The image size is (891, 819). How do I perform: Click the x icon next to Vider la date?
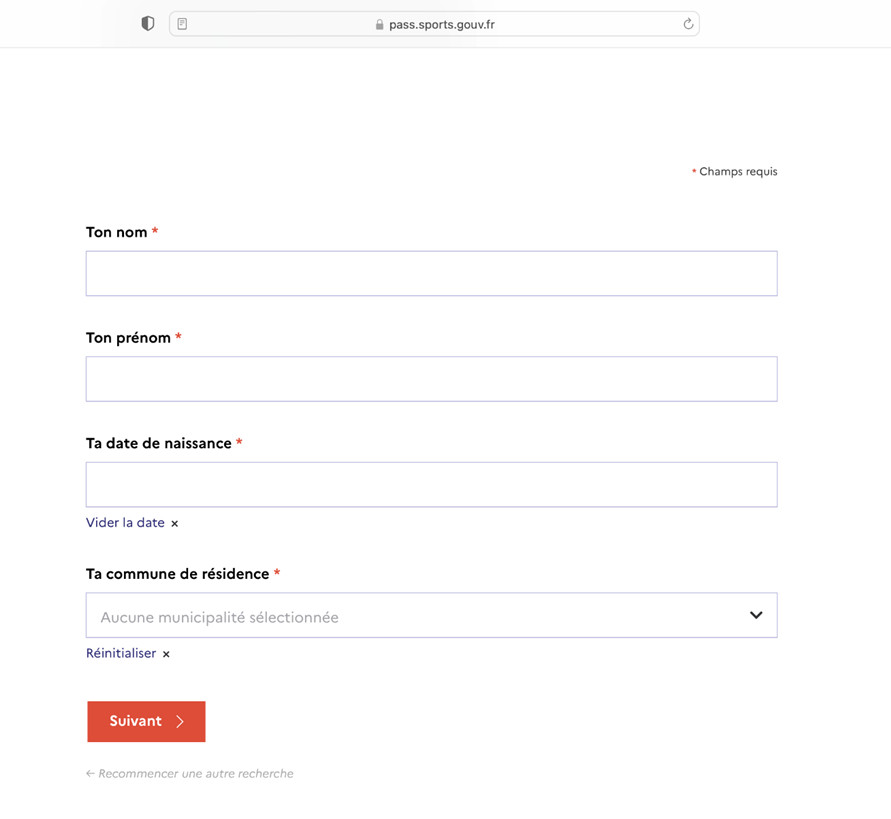pyautogui.click(x=174, y=523)
